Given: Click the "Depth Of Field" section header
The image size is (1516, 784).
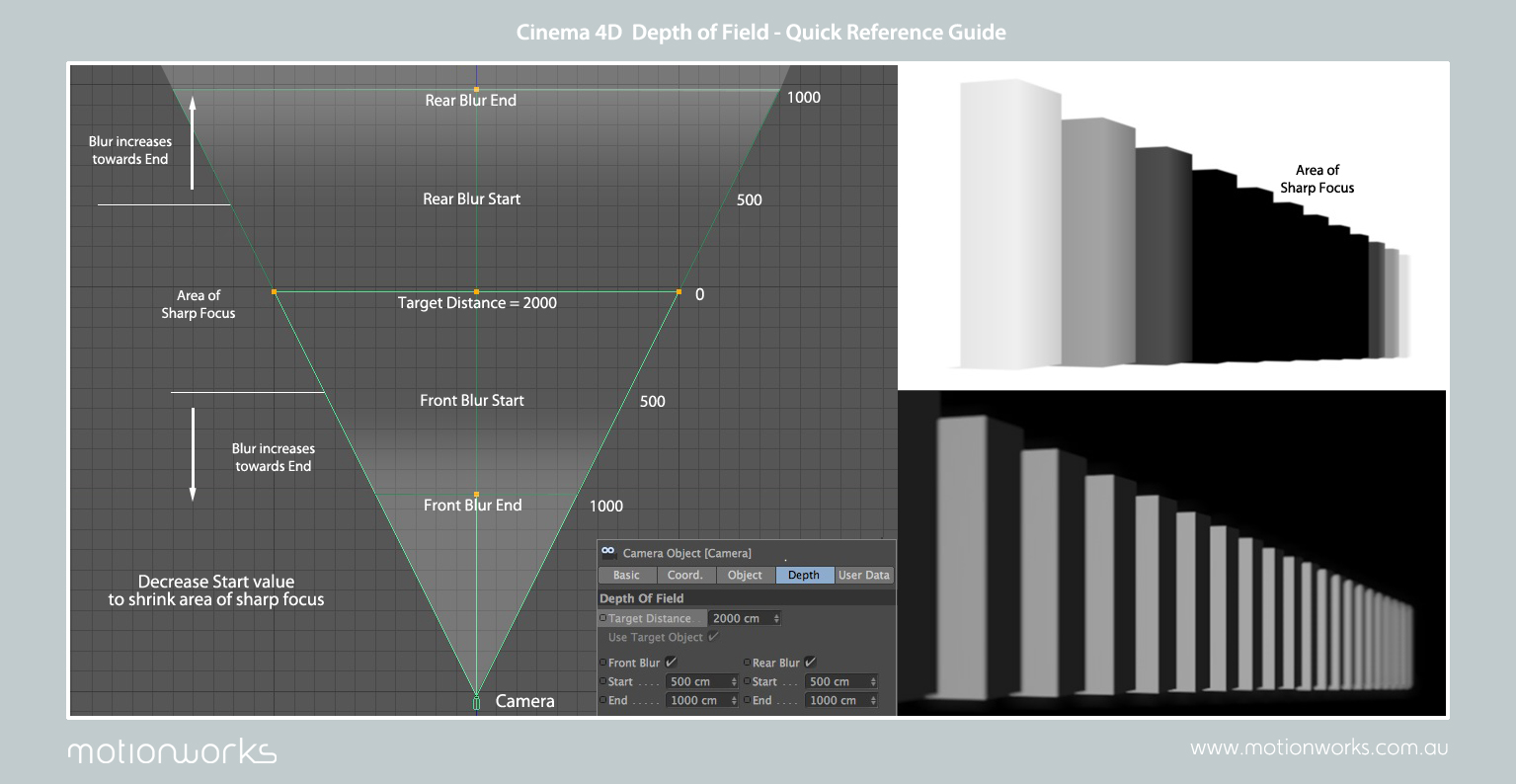Looking at the screenshot, I should click(641, 598).
